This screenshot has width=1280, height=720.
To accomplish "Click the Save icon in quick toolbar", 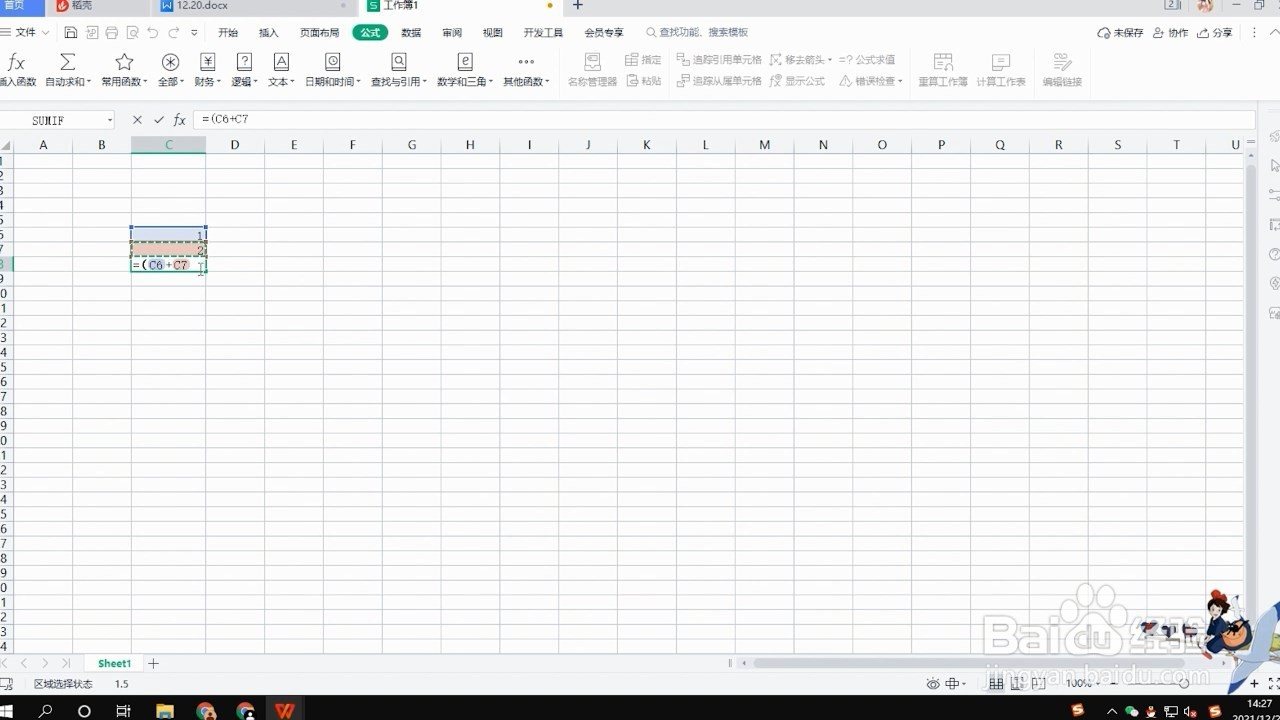I will pyautogui.click(x=71, y=33).
